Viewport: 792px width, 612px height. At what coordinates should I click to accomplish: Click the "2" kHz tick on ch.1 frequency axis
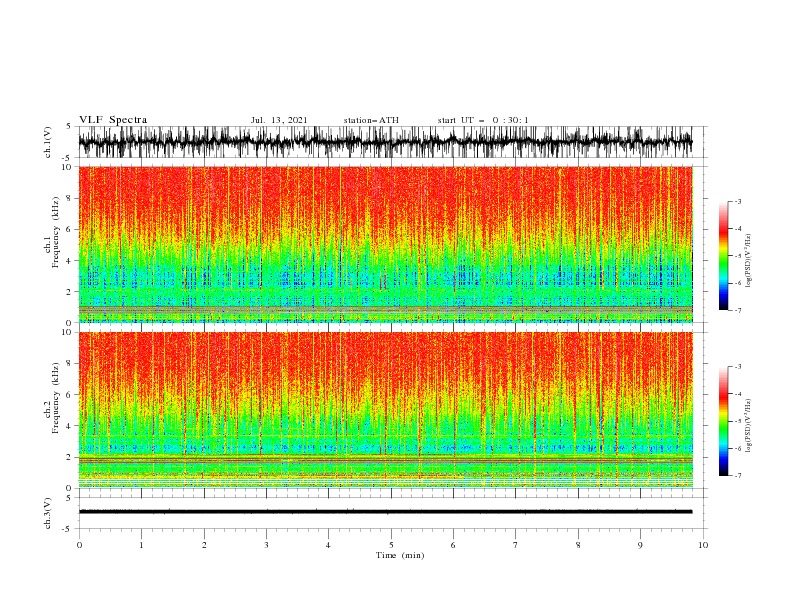pyautogui.click(x=69, y=292)
